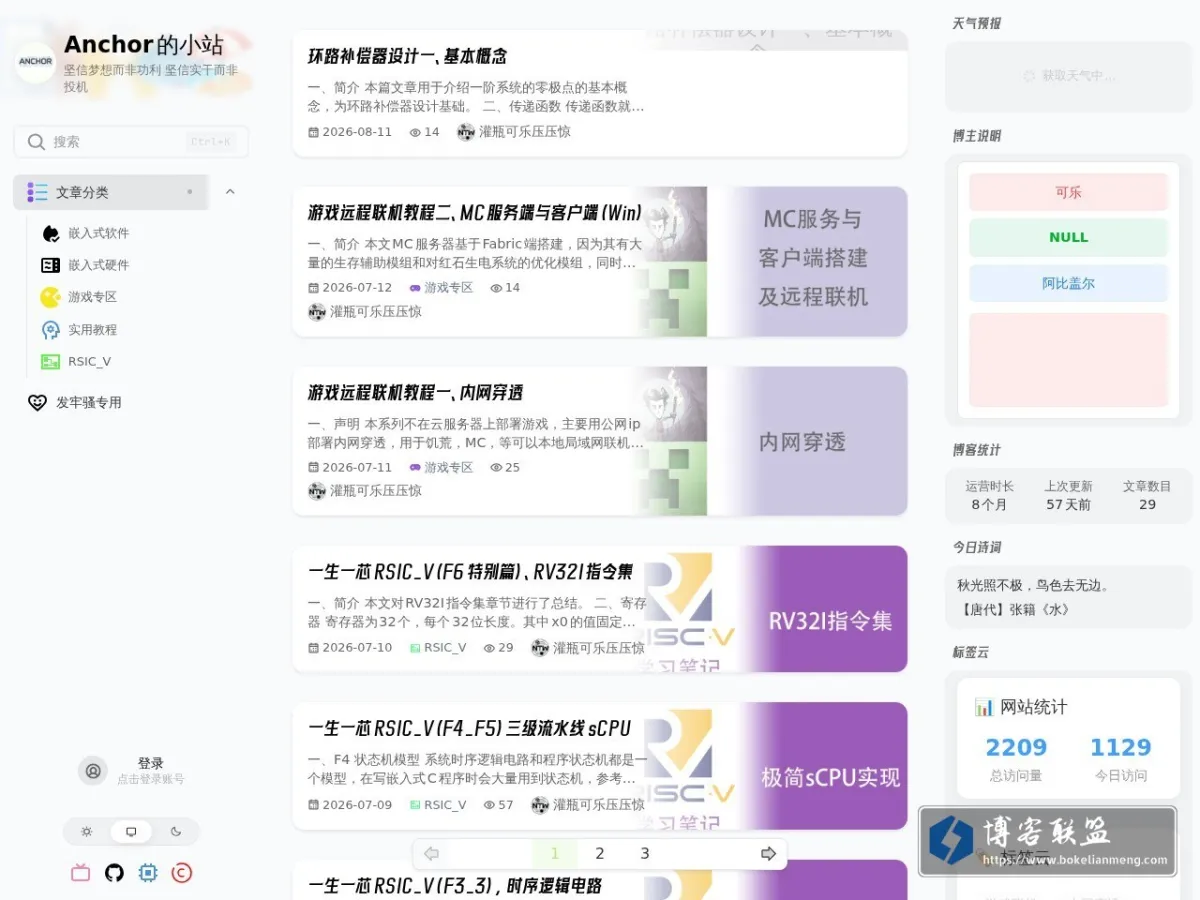Click the 内网穿透 cover thumbnail

click(x=775, y=441)
